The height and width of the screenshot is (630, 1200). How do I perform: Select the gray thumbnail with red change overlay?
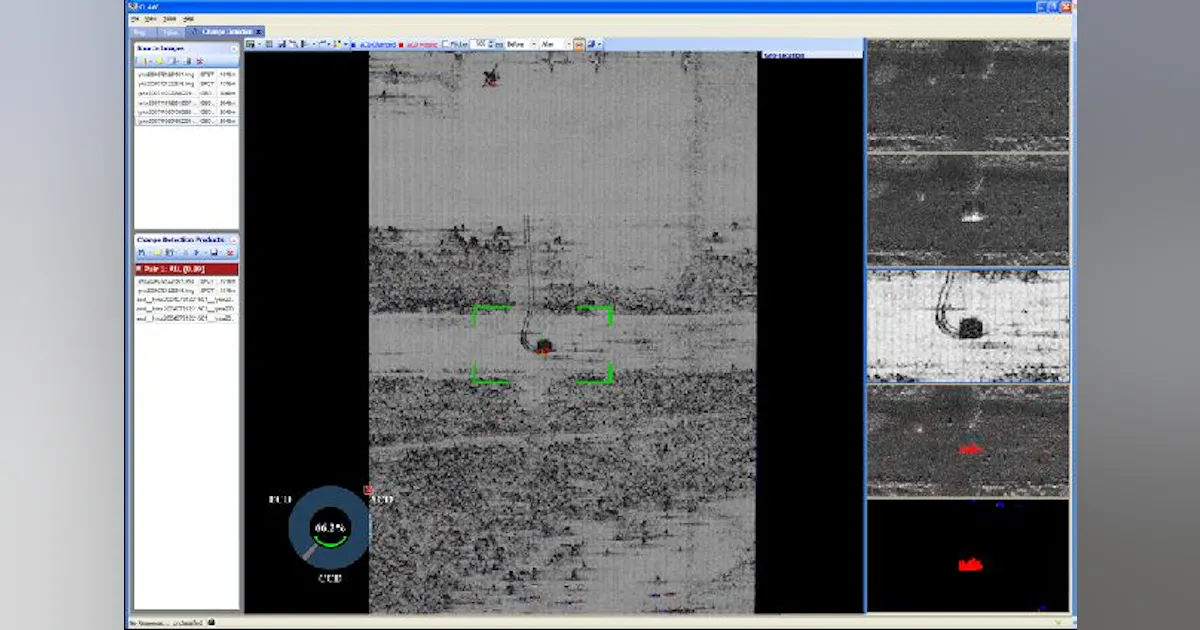968,441
